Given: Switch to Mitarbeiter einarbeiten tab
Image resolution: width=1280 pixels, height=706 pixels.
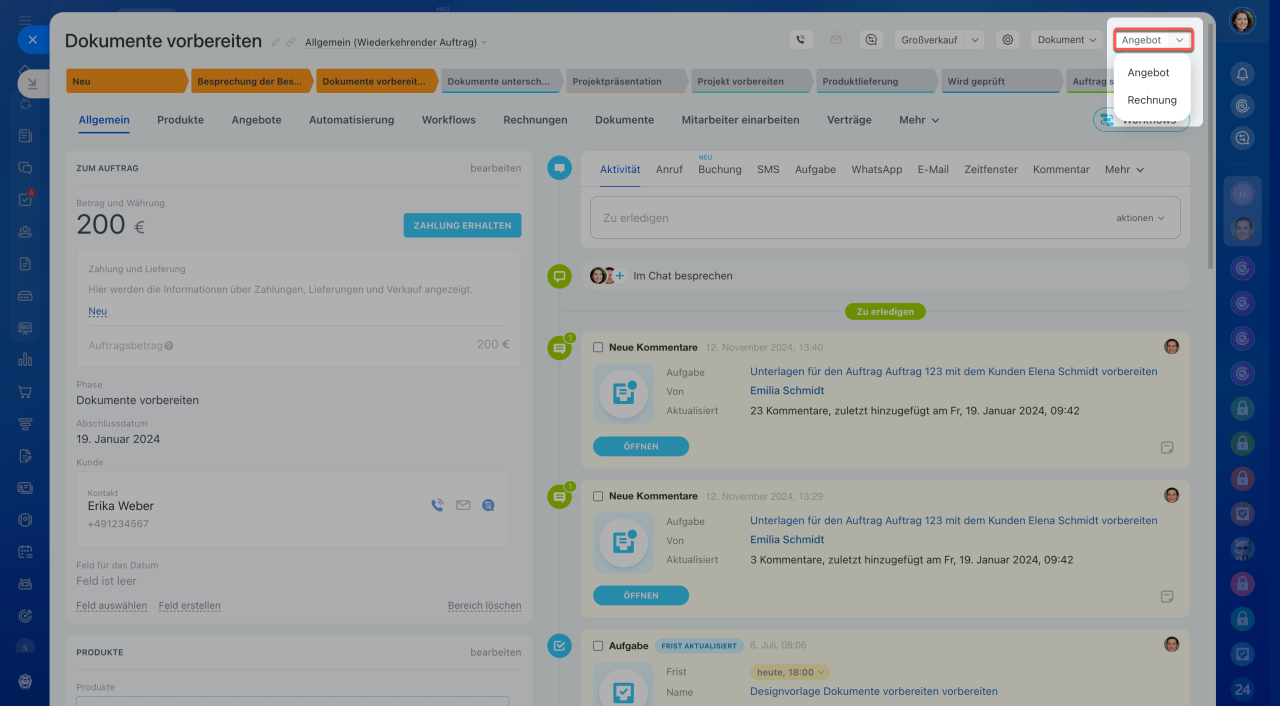Looking at the screenshot, I should point(740,120).
